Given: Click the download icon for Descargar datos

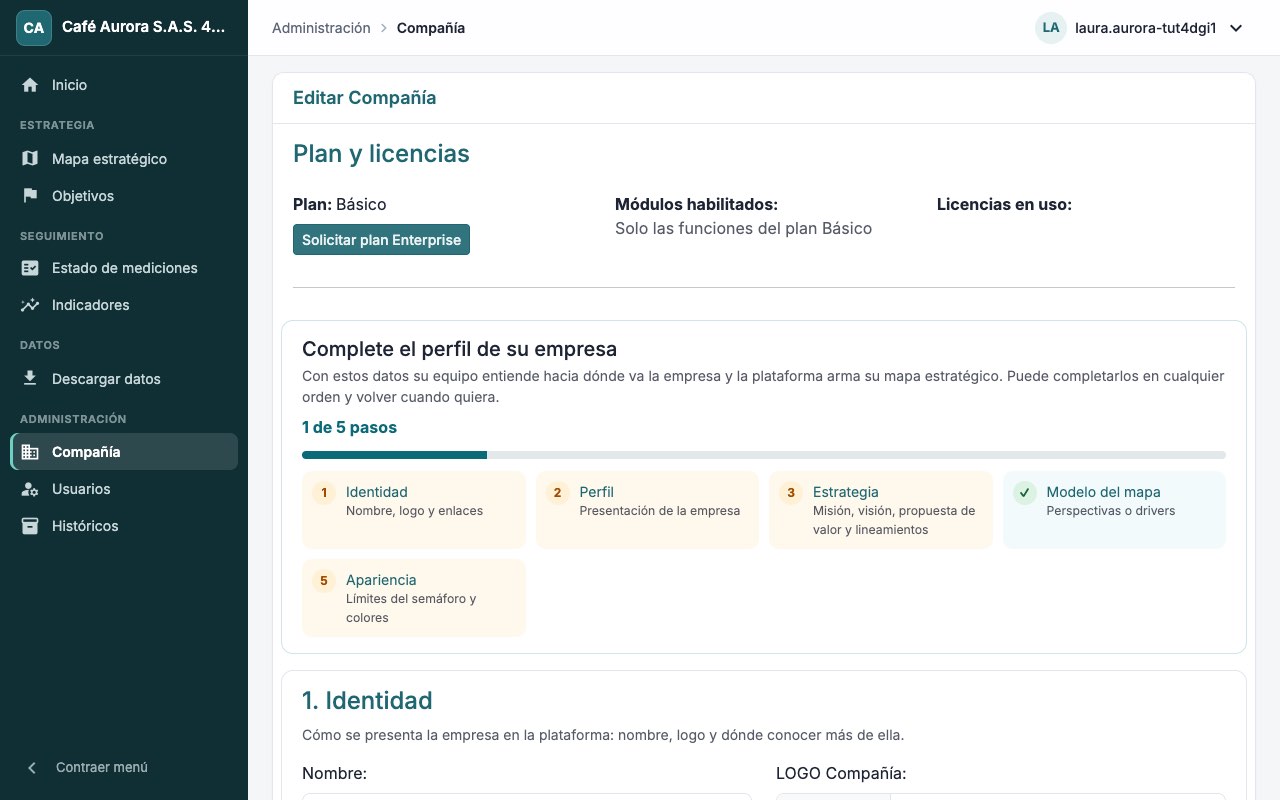Looking at the screenshot, I should 30,379.
